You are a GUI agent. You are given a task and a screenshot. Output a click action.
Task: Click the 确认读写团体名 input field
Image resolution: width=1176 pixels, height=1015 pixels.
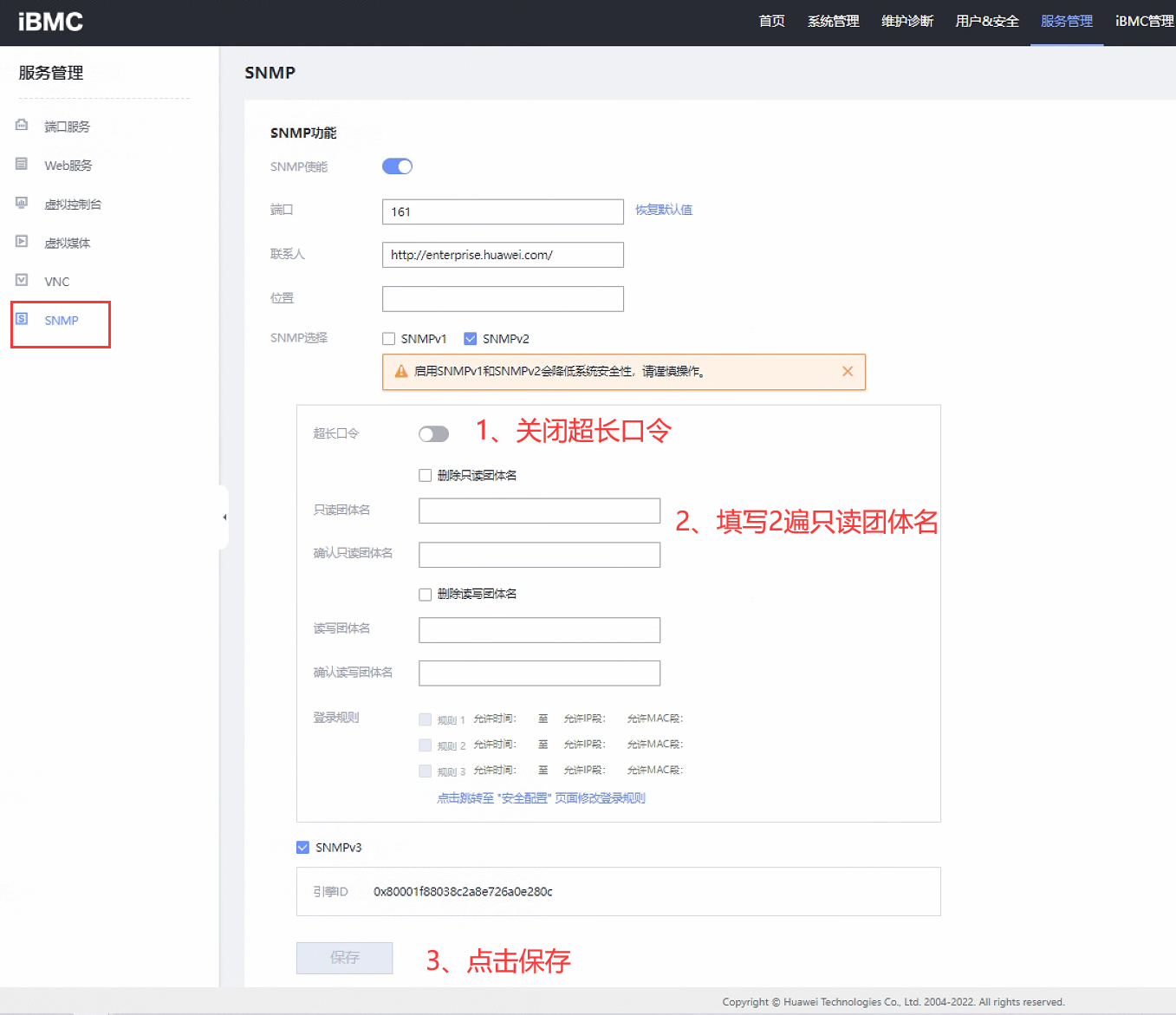539,673
